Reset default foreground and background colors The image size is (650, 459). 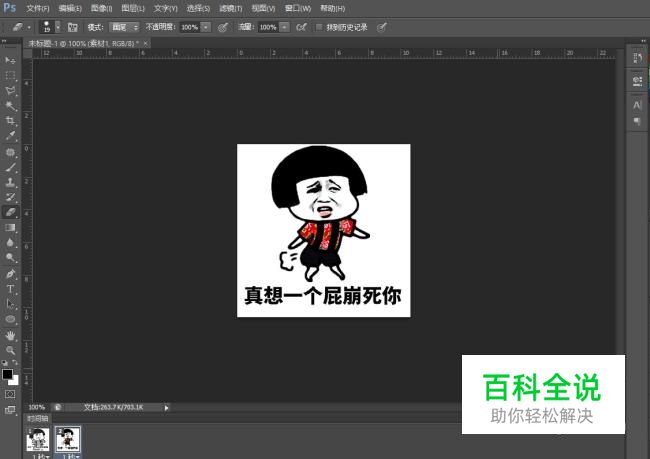click(5, 363)
